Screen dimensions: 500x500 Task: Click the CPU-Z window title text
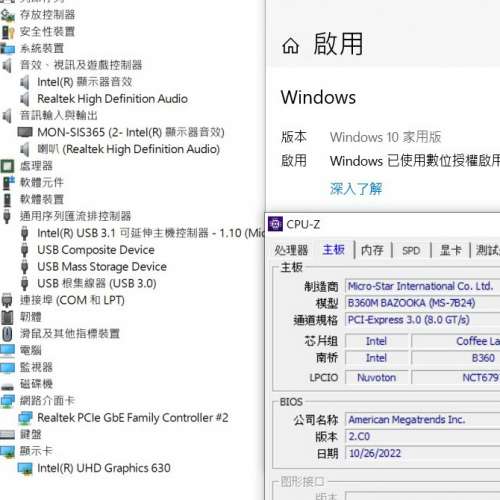click(x=303, y=224)
